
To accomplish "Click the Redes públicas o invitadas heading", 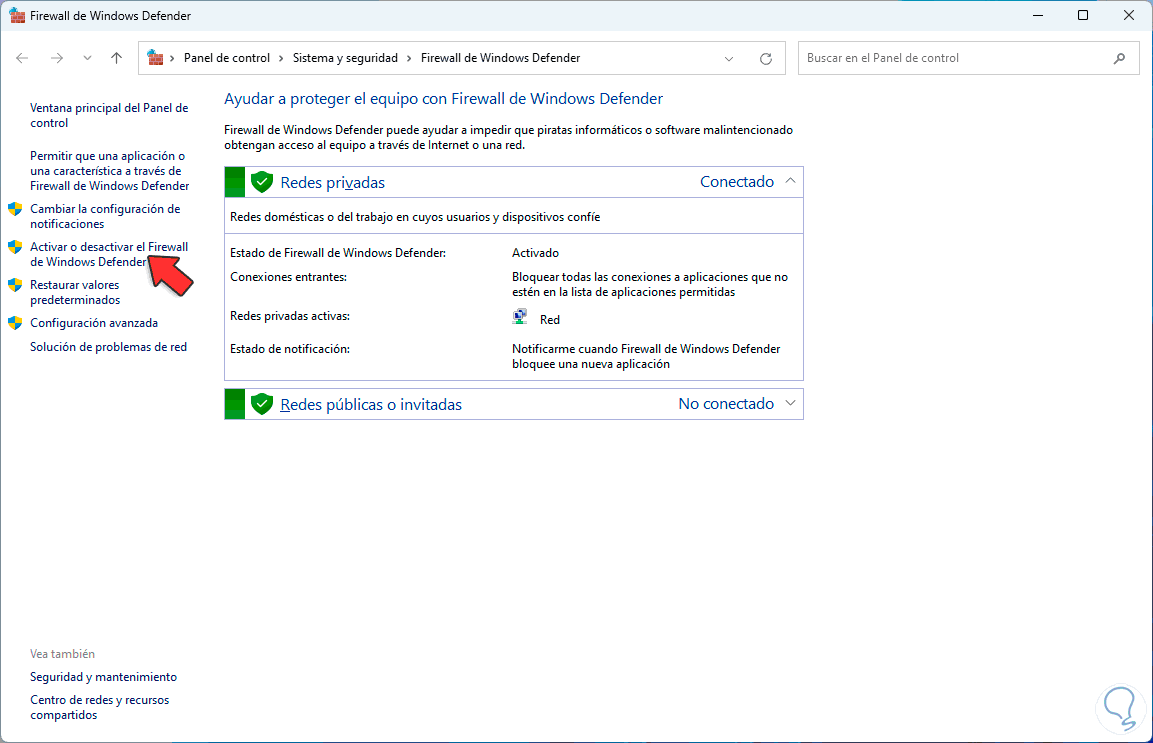I will tap(371, 405).
